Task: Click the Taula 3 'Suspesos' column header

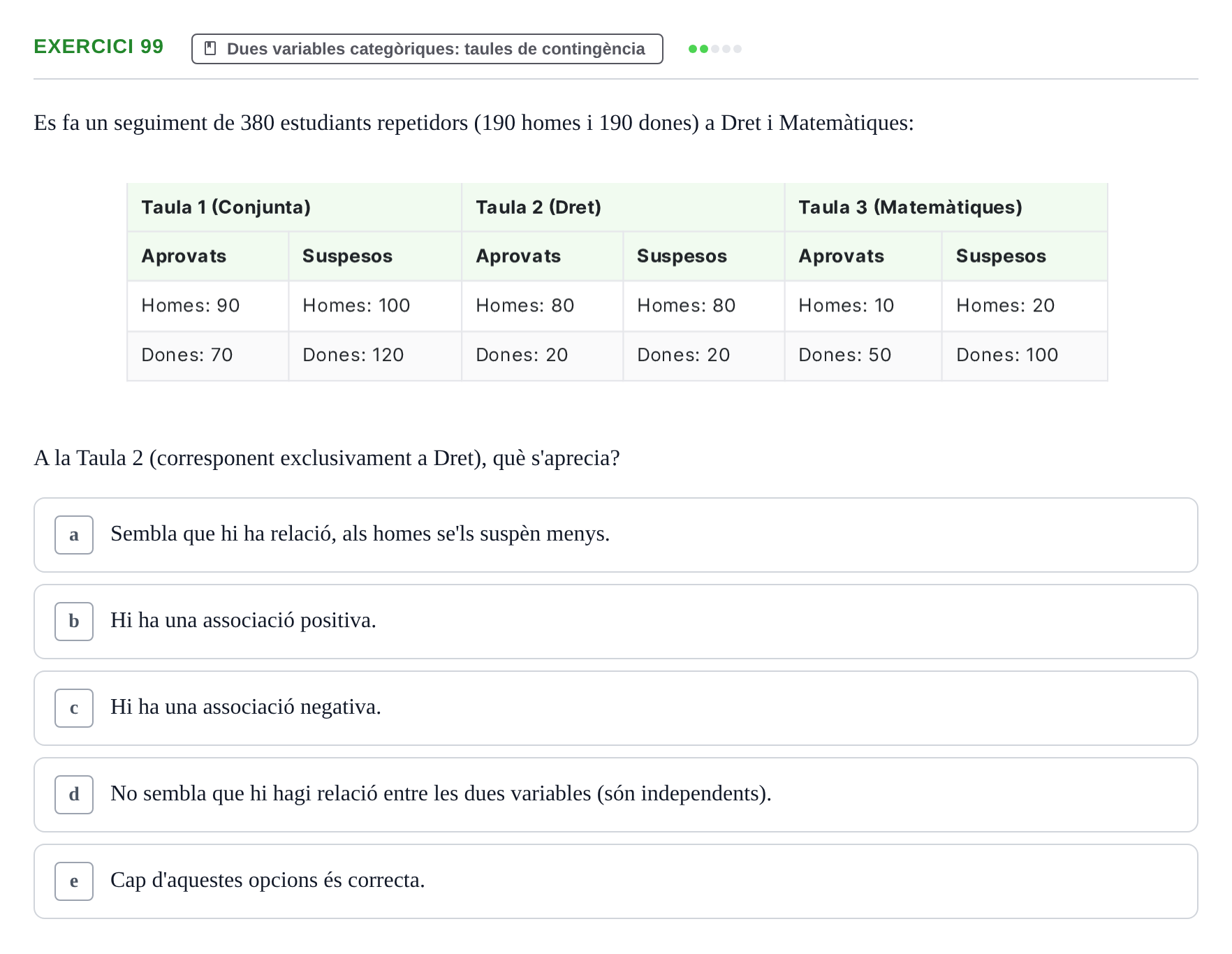Action: 1025,256
